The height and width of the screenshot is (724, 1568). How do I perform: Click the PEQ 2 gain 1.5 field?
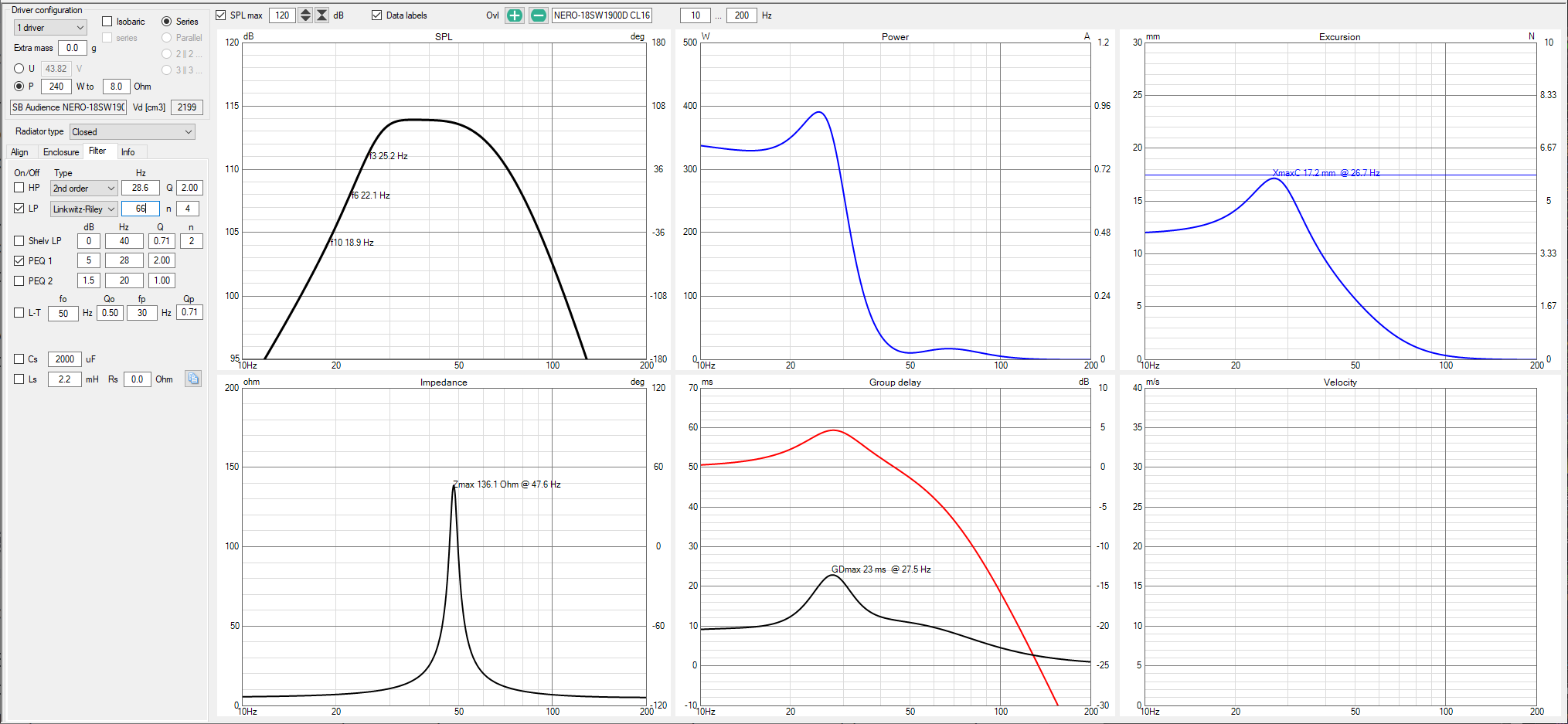[x=89, y=280]
